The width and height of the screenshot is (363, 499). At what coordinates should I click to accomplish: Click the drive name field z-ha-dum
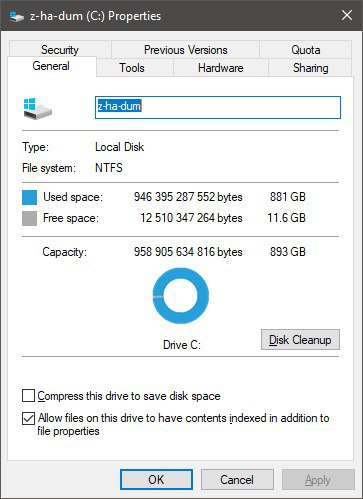(218, 107)
